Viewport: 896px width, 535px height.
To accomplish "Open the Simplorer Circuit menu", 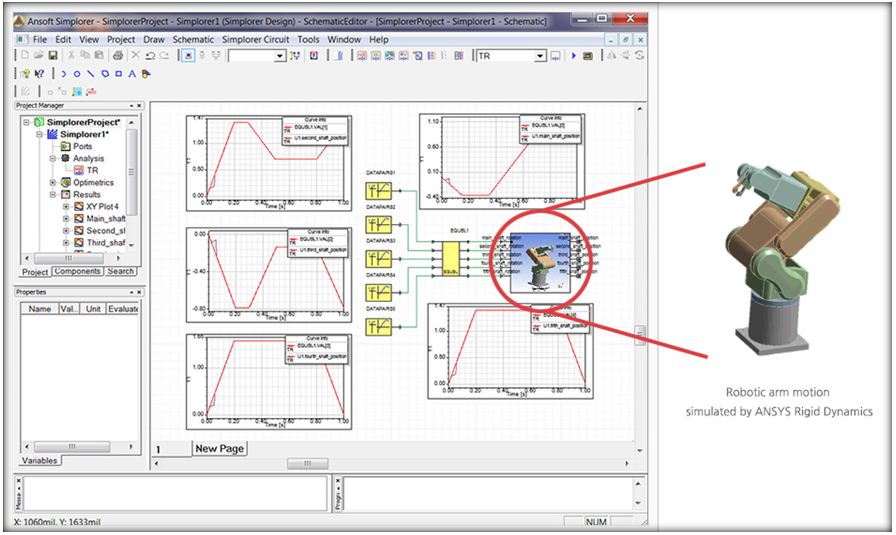I will pos(255,39).
